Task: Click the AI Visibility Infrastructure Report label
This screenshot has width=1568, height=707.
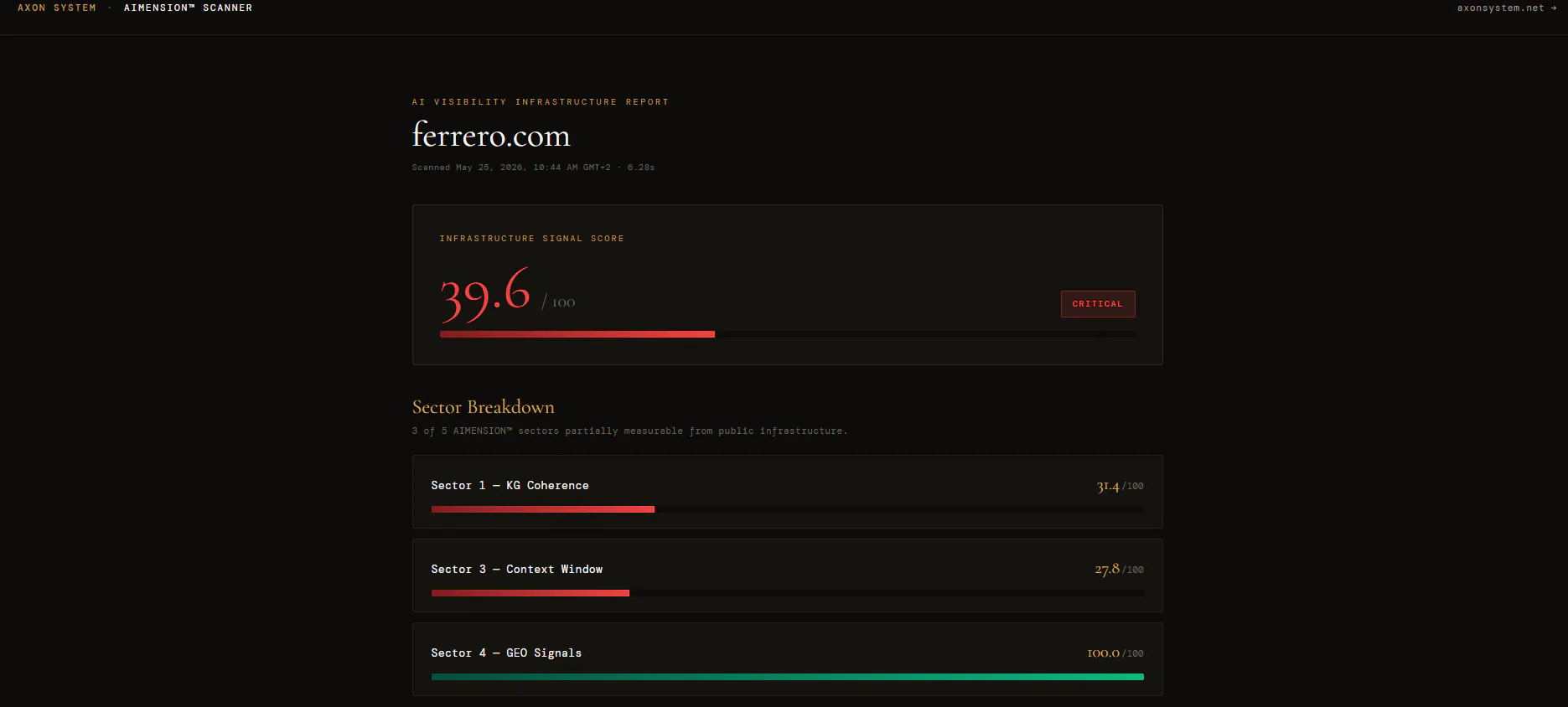Action: [541, 102]
